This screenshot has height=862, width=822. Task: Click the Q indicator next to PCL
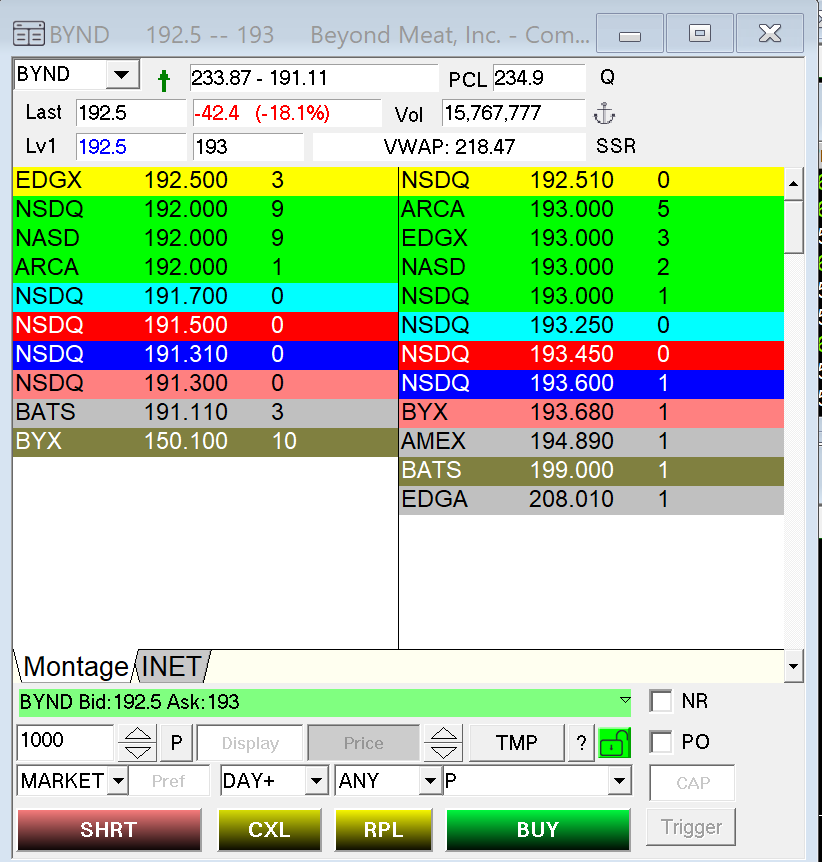click(x=607, y=77)
